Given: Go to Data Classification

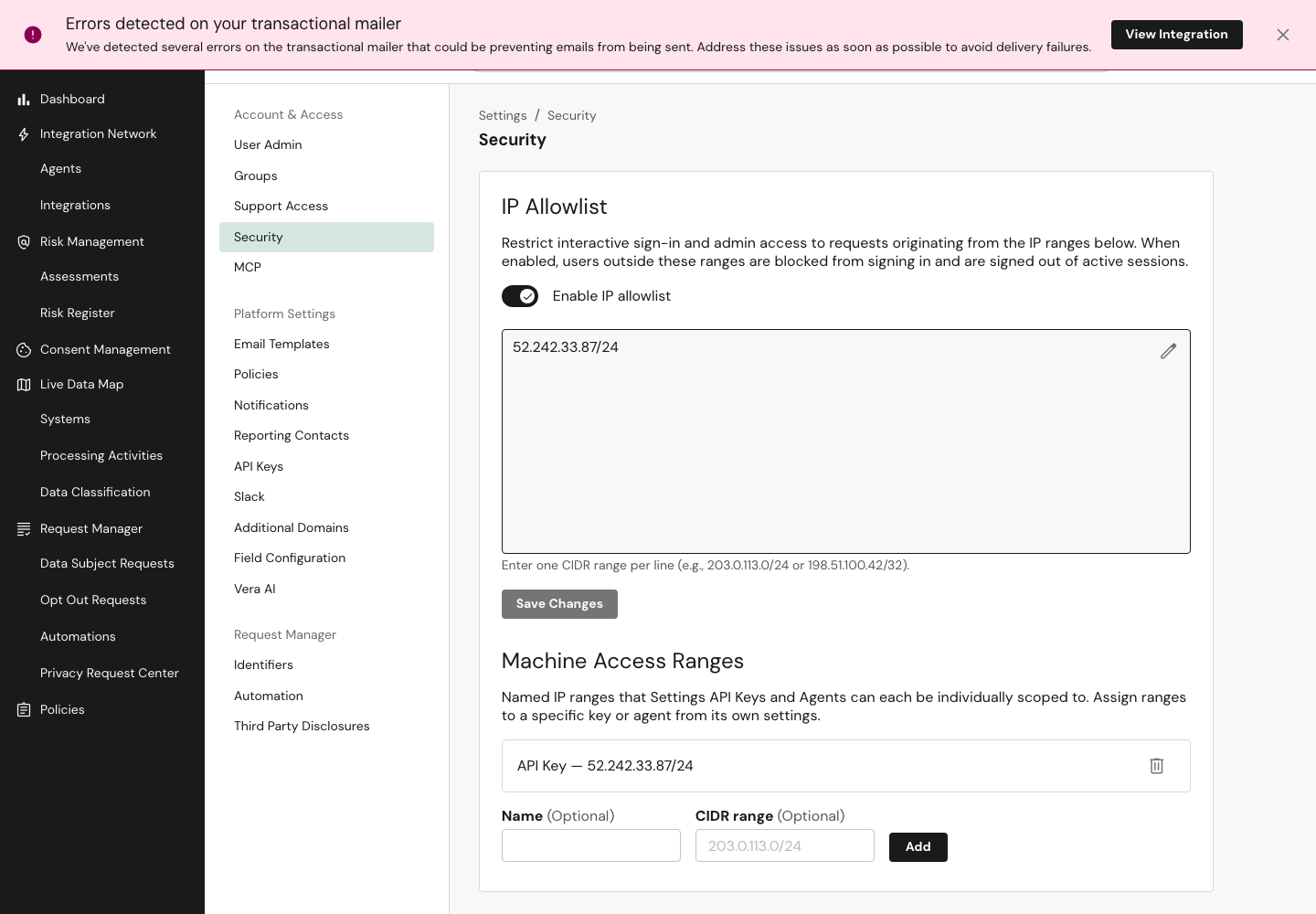Looking at the screenshot, I should click(x=95, y=493).
